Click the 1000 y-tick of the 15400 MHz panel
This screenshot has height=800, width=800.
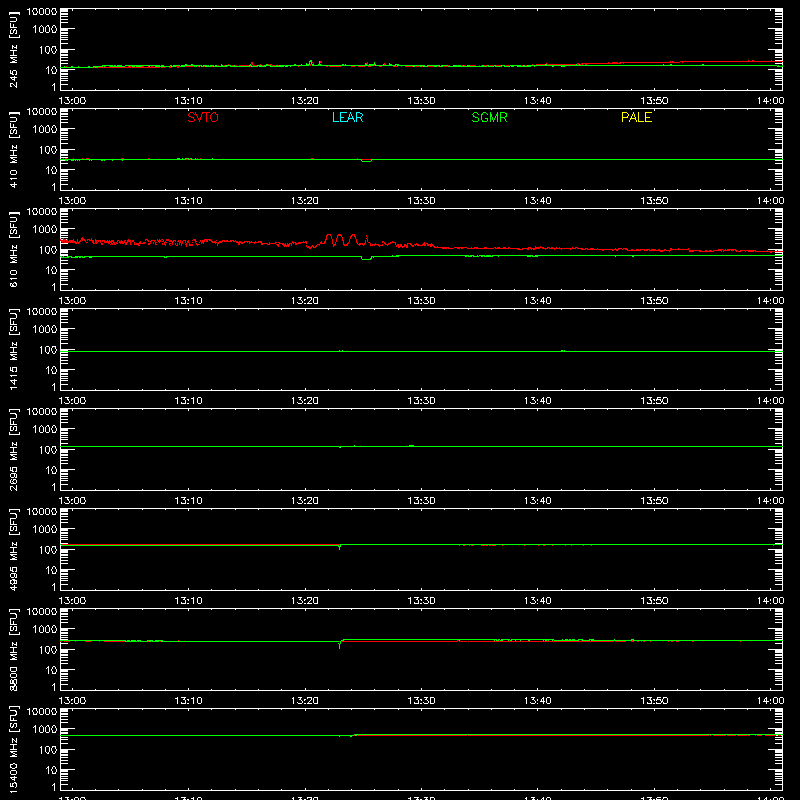point(45,730)
